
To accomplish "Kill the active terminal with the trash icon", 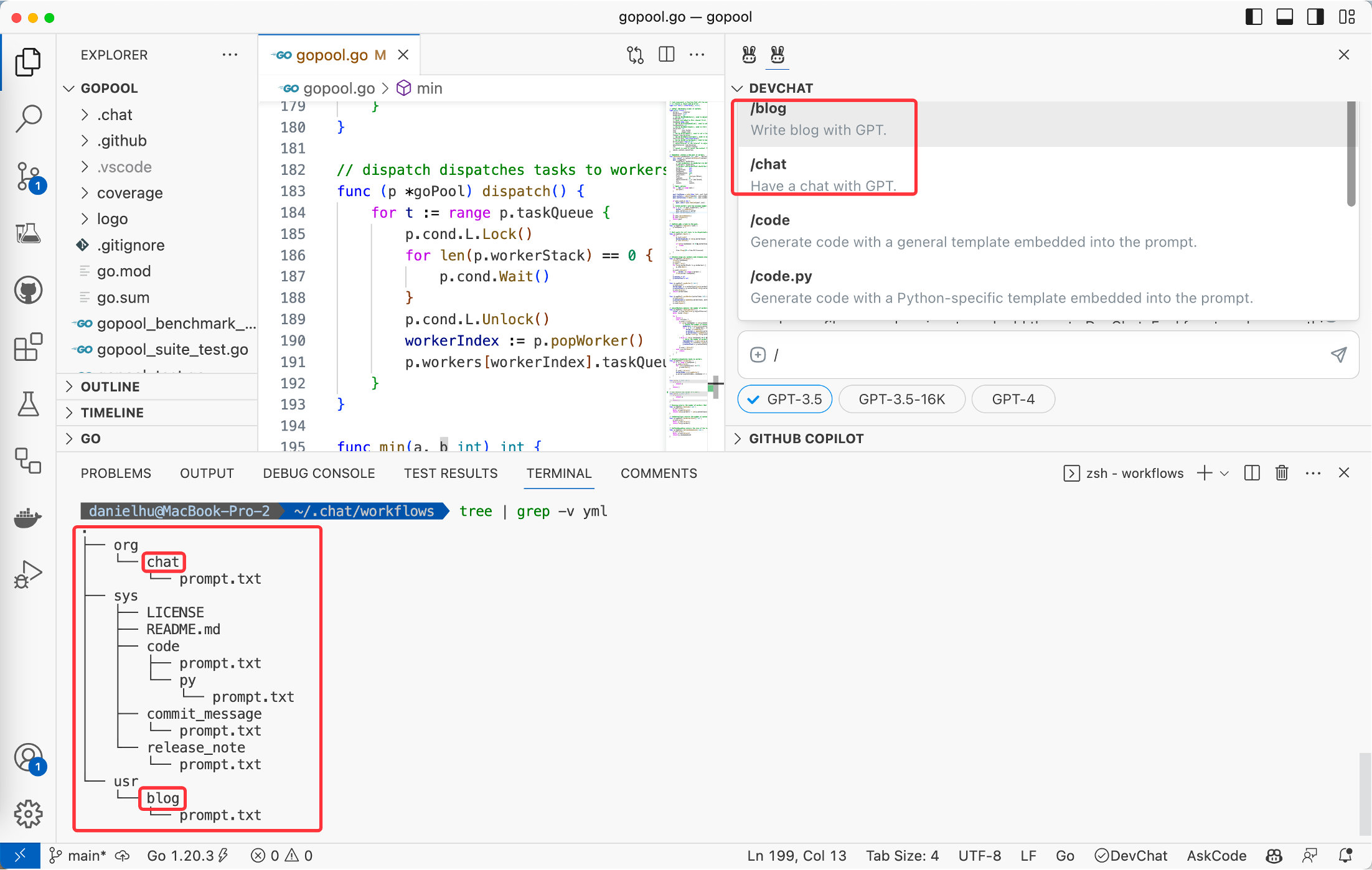I will pyautogui.click(x=1281, y=473).
